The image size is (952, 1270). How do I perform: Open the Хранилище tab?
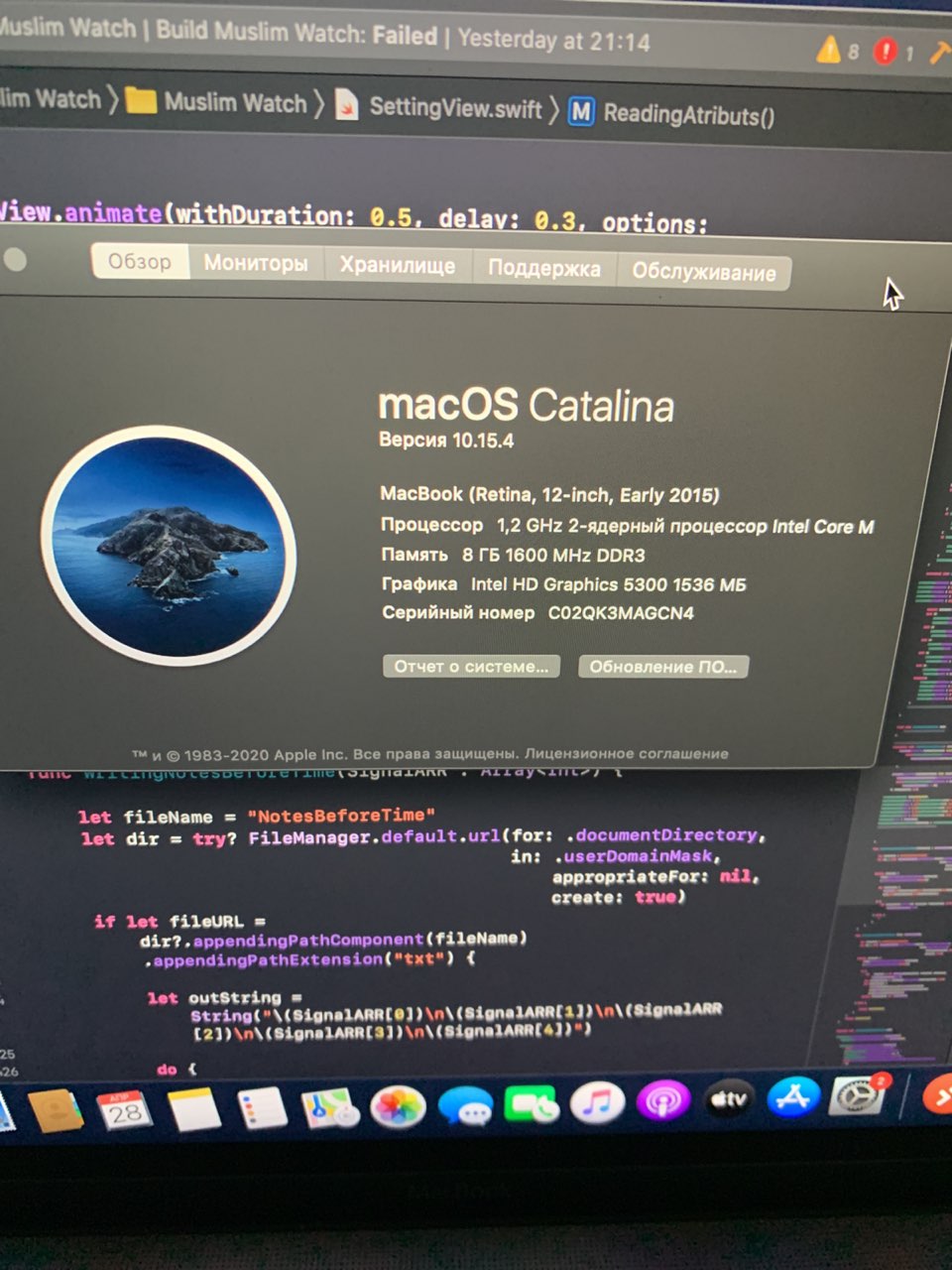[398, 266]
